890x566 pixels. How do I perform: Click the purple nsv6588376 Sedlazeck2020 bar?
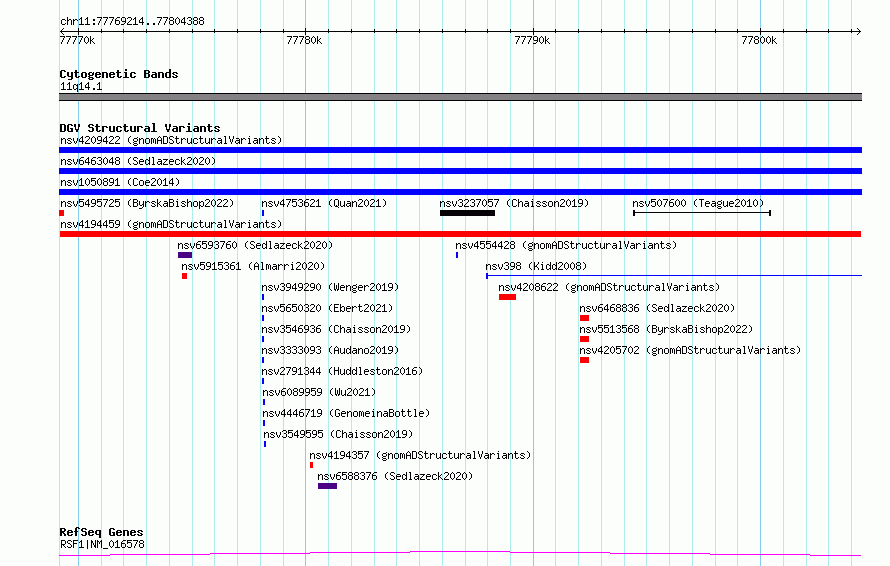[328, 486]
